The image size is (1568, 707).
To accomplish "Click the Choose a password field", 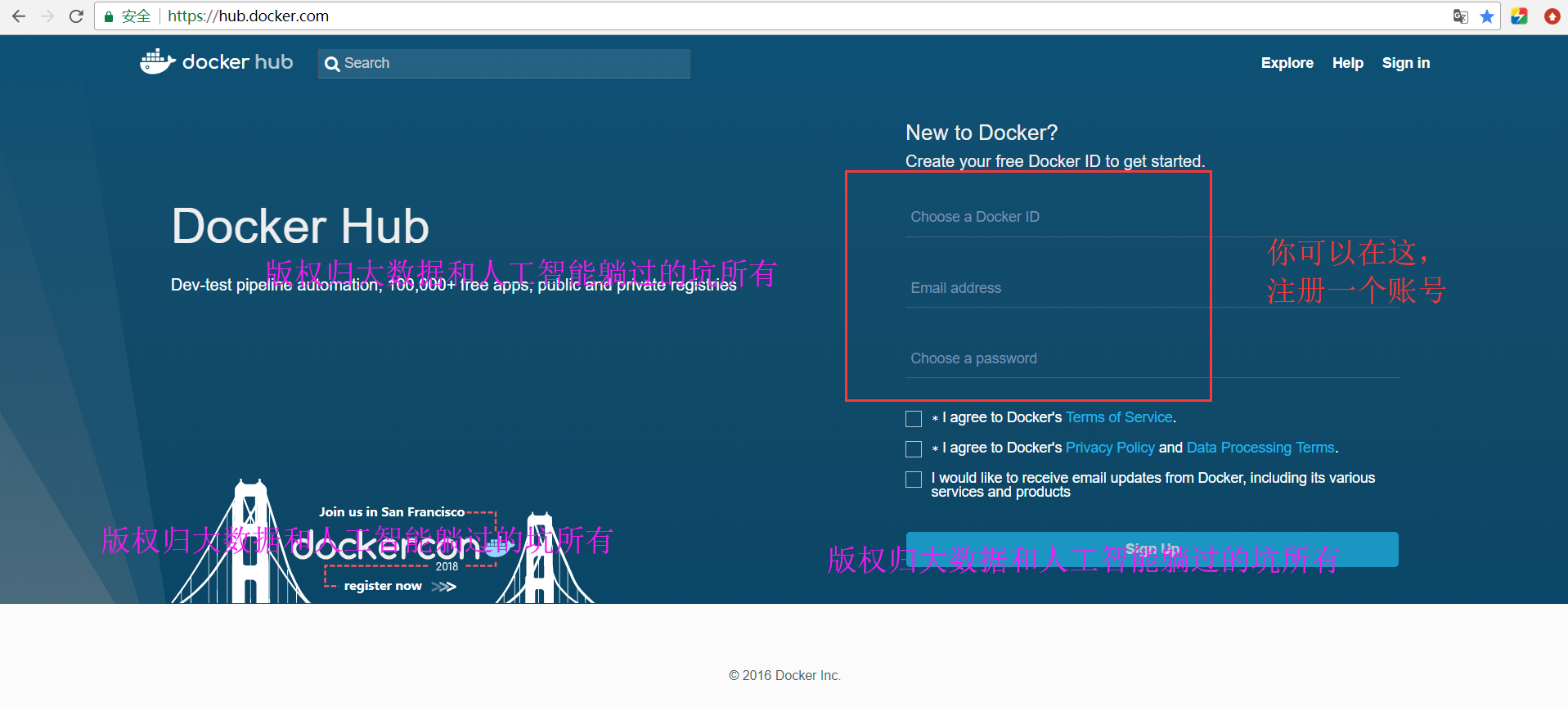I will click(x=1152, y=358).
